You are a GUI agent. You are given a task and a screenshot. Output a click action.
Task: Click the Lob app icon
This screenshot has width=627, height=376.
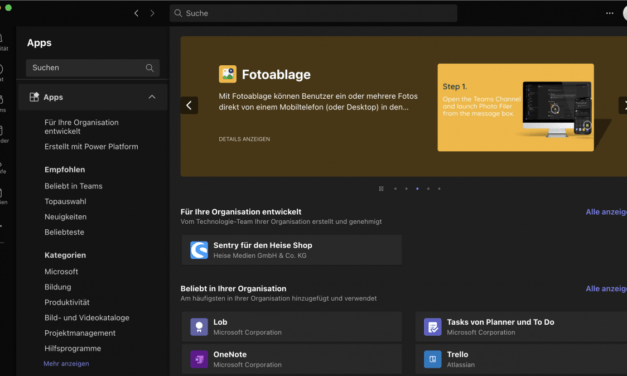coord(199,327)
